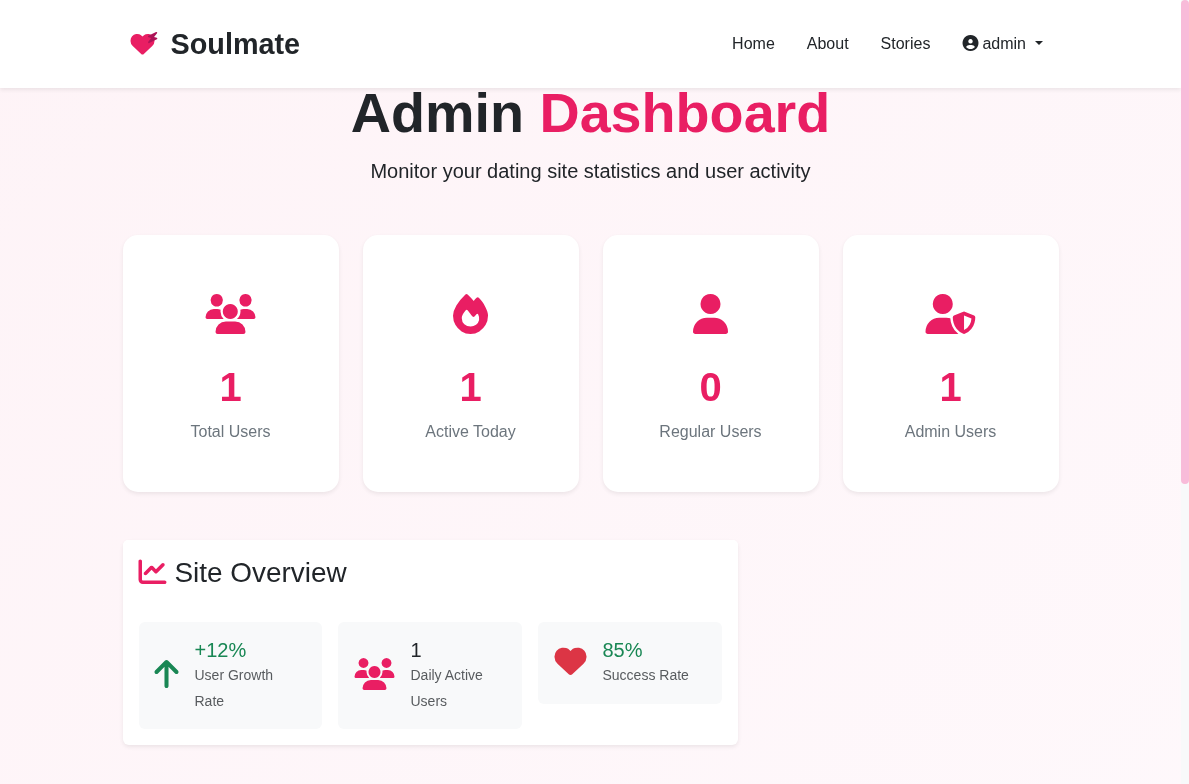Click the Soulmate brand name link
Screen dimensions: 1189x784
(x=236, y=43)
